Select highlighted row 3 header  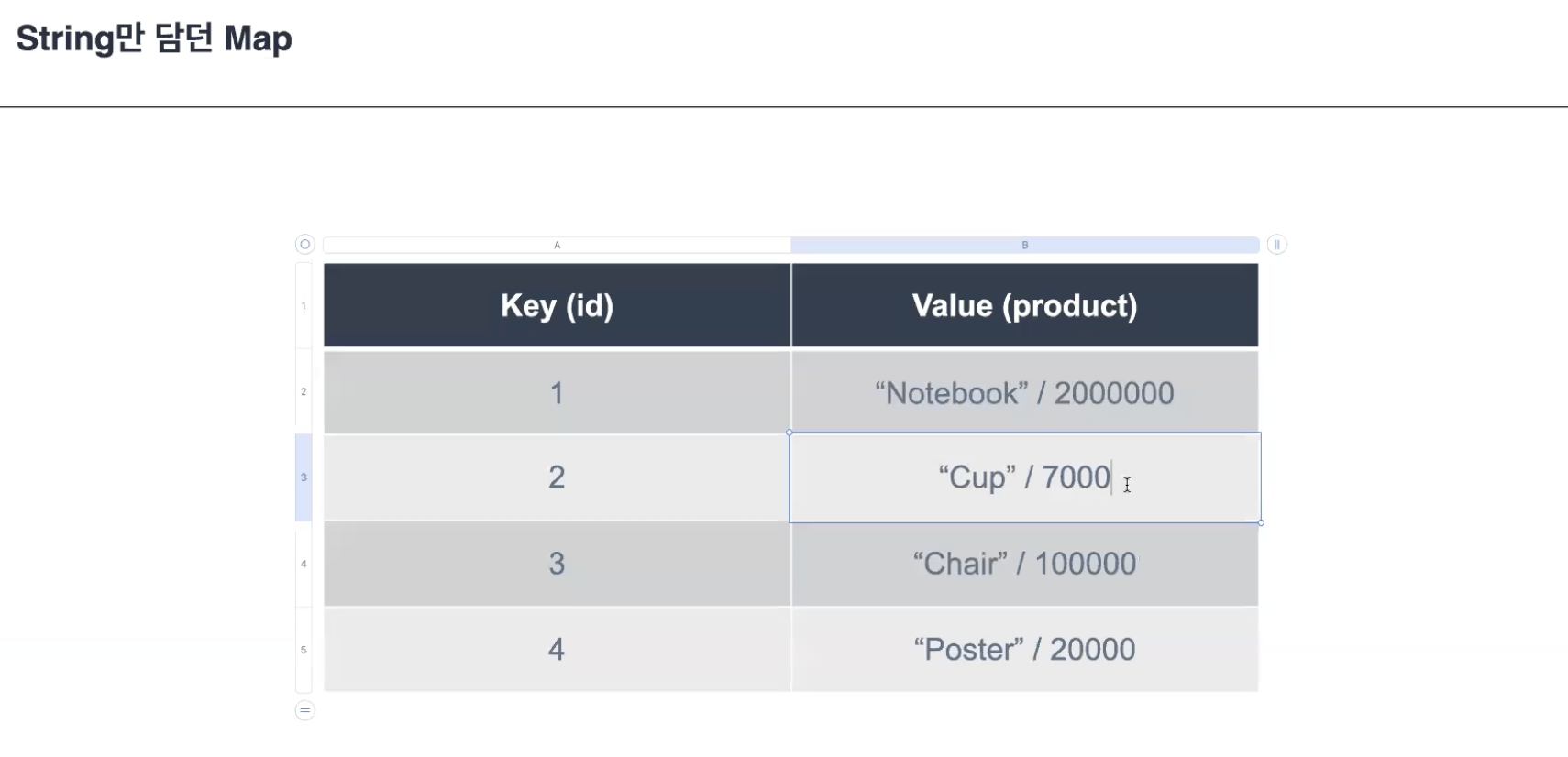tap(304, 477)
